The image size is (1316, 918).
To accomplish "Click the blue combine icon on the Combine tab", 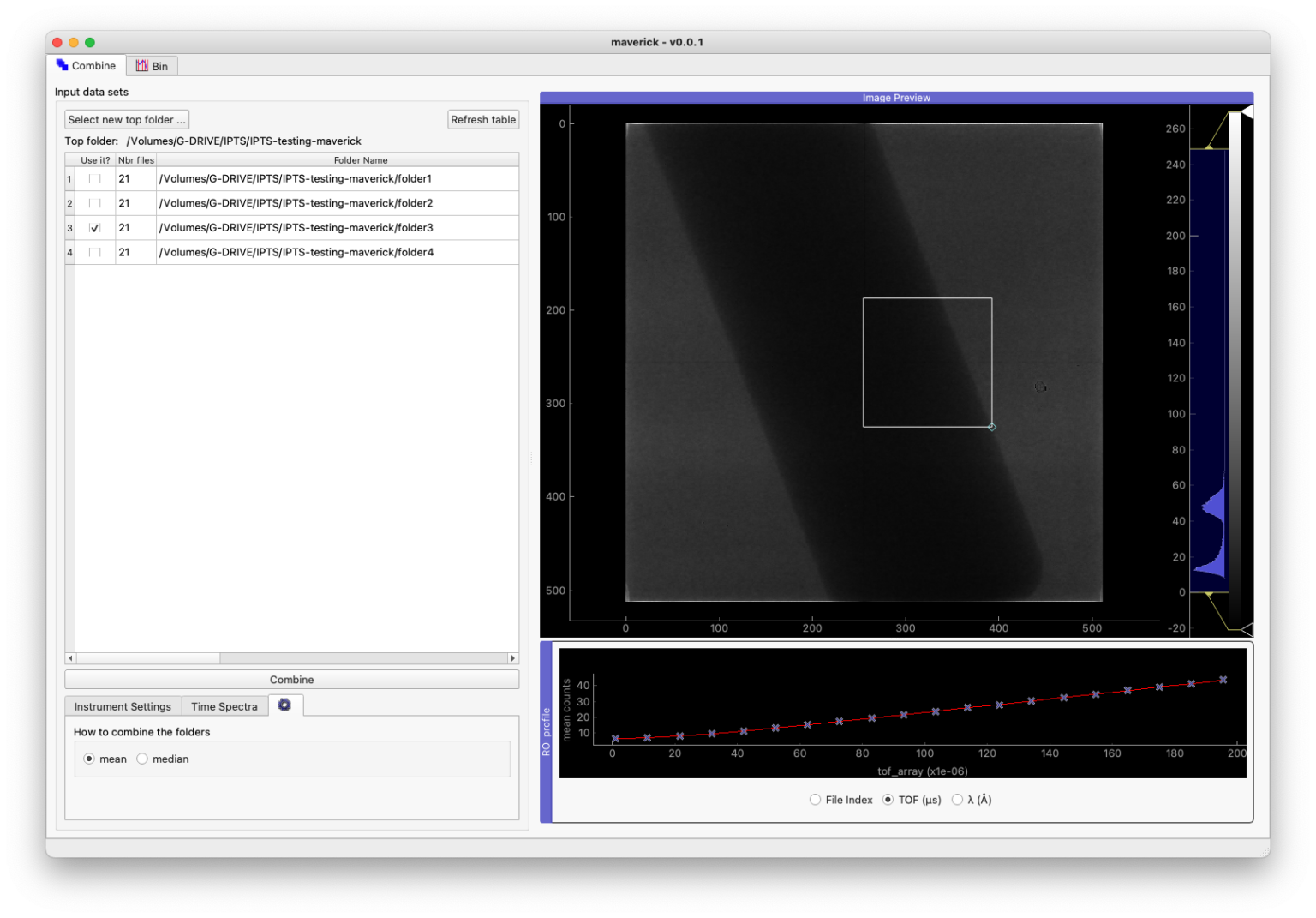I will [61, 64].
